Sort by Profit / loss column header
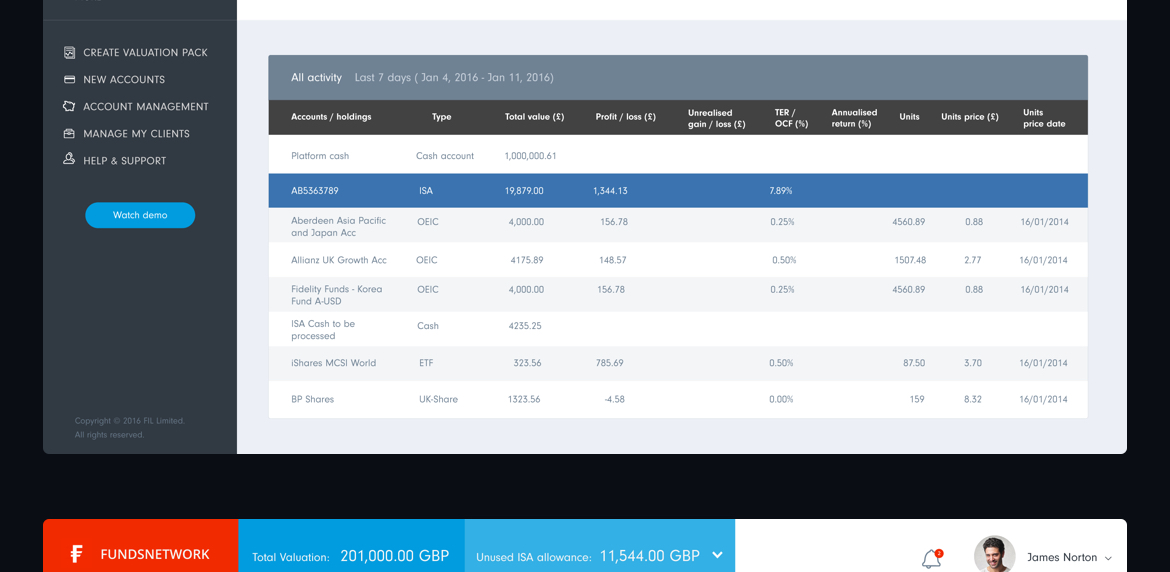Screen dimensions: 1170x572 click(x=625, y=117)
